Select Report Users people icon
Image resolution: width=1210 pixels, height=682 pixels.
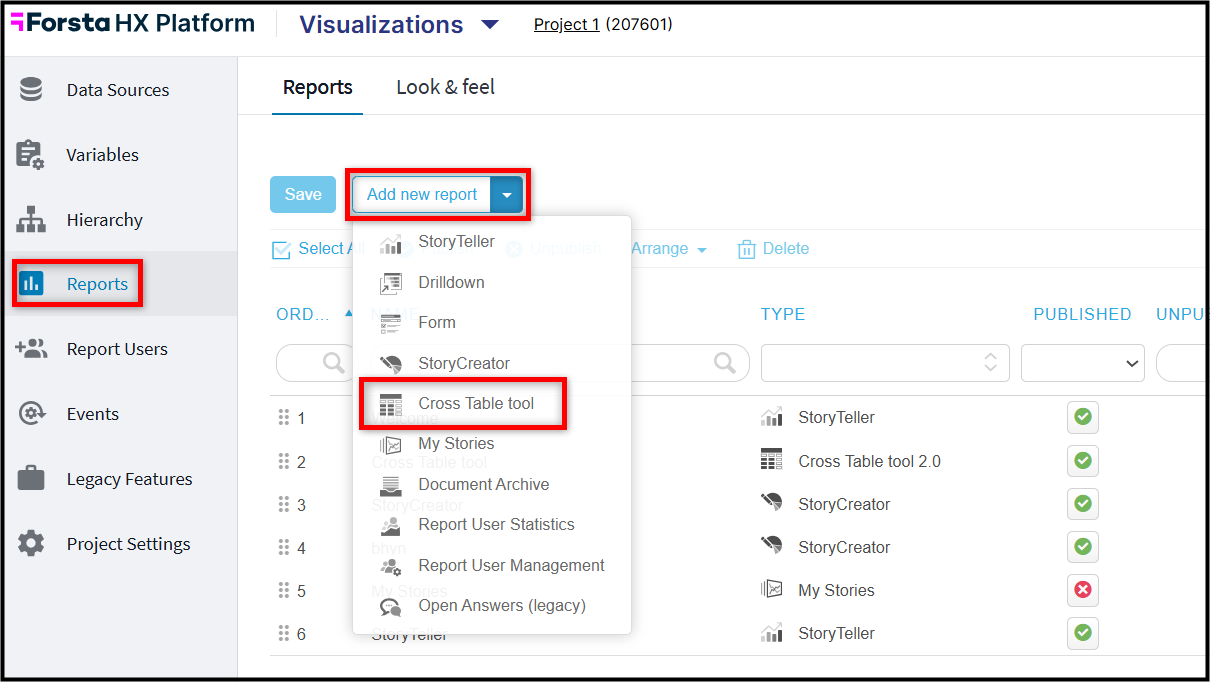[x=31, y=349]
